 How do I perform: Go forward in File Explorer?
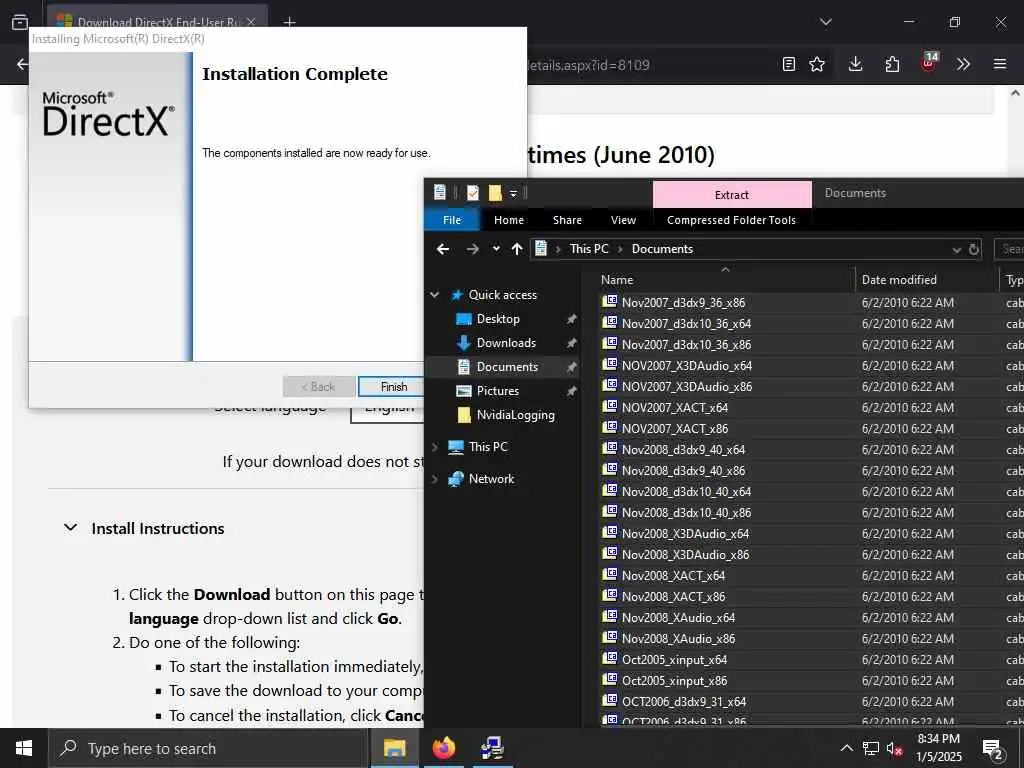pyautogui.click(x=472, y=249)
